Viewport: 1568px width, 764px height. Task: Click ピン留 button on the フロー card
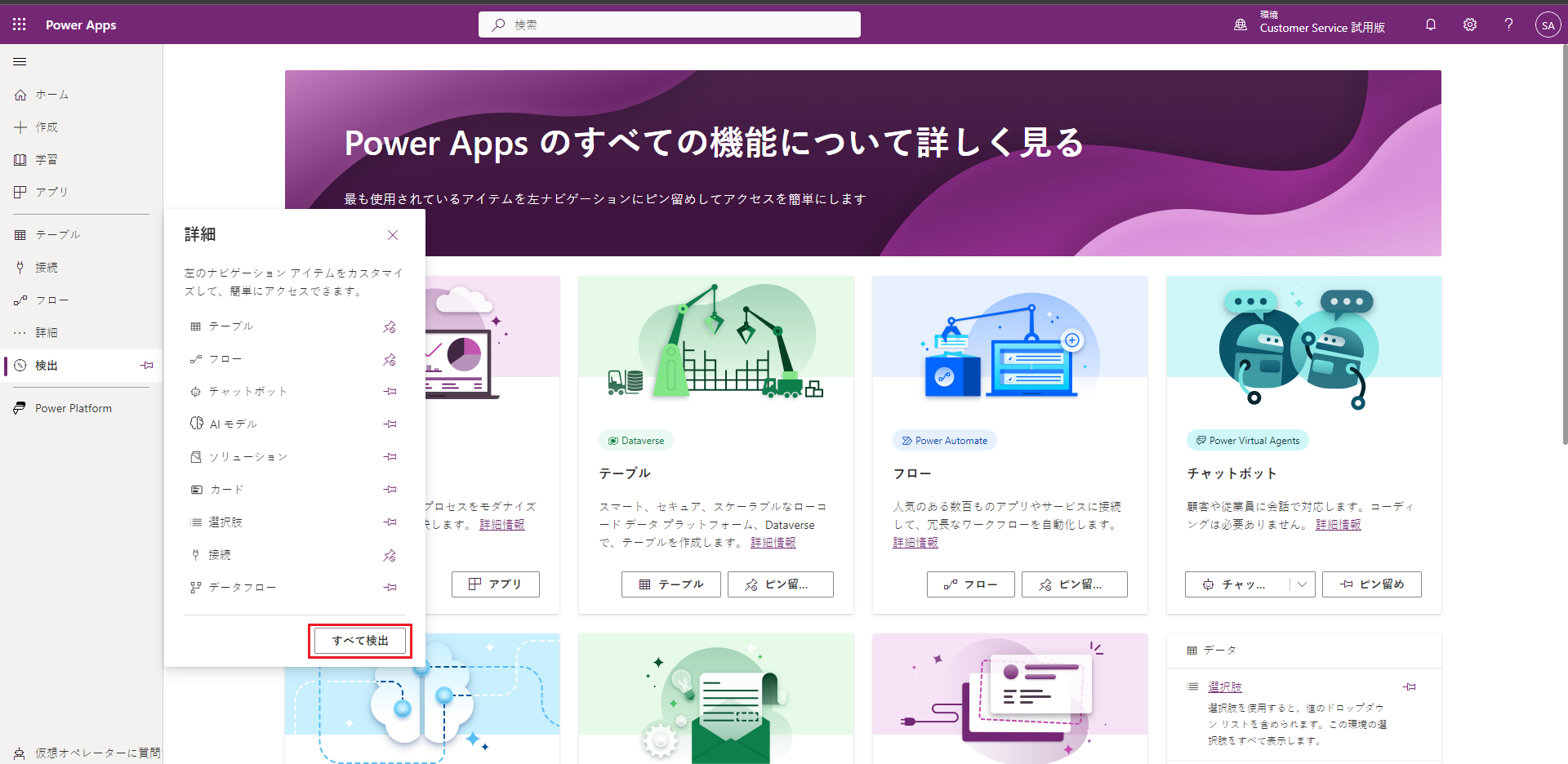[1075, 584]
